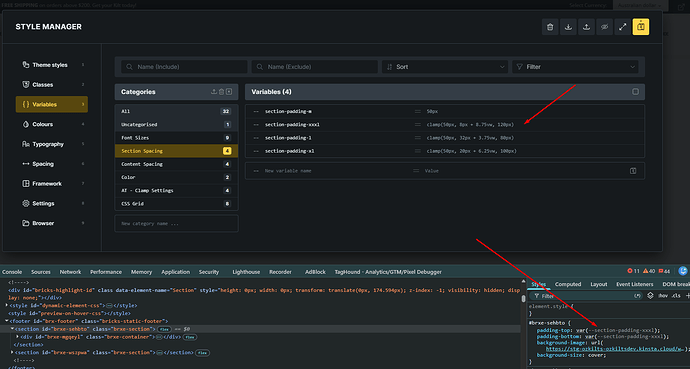Screen dimensions: 690x369
Task: Select the Color category
Action: pos(176,177)
